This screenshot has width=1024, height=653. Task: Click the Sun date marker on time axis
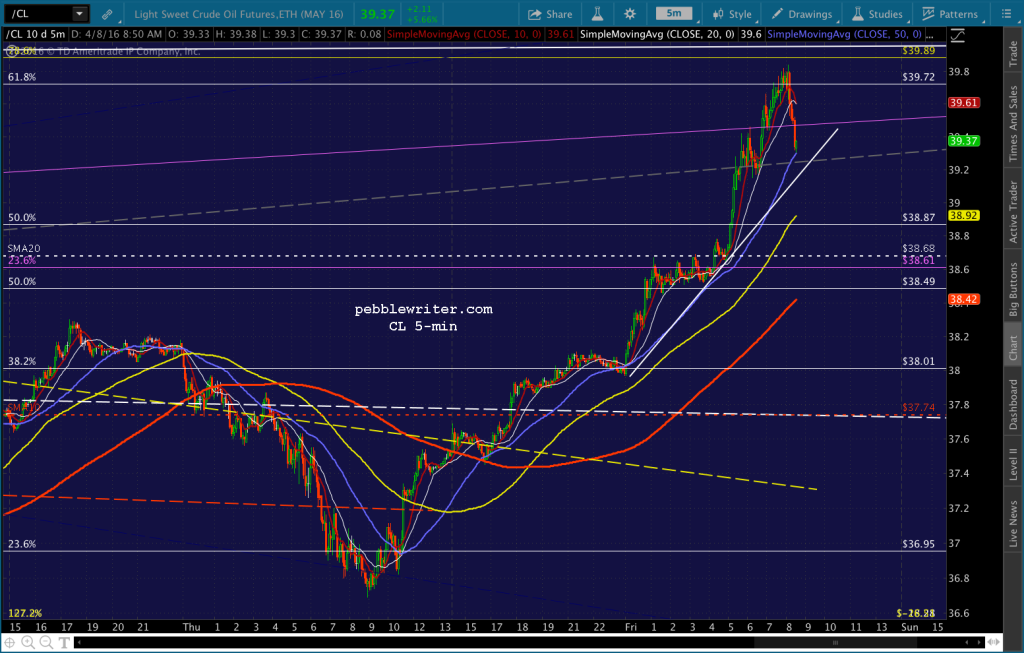coord(909,627)
